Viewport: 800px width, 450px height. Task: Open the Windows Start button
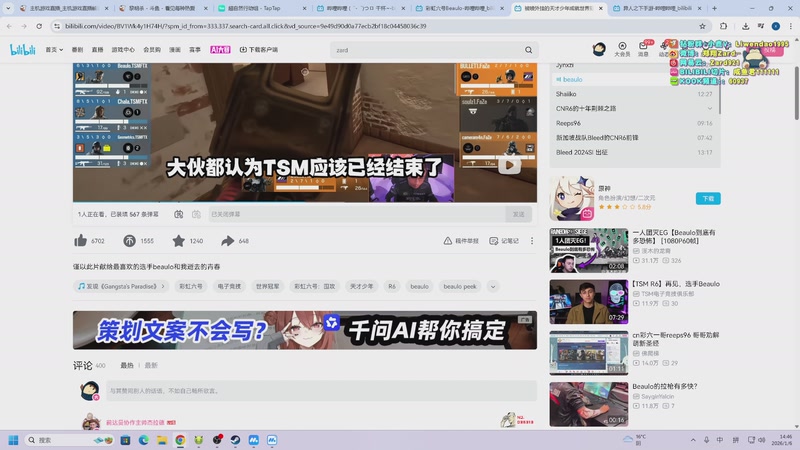14,440
